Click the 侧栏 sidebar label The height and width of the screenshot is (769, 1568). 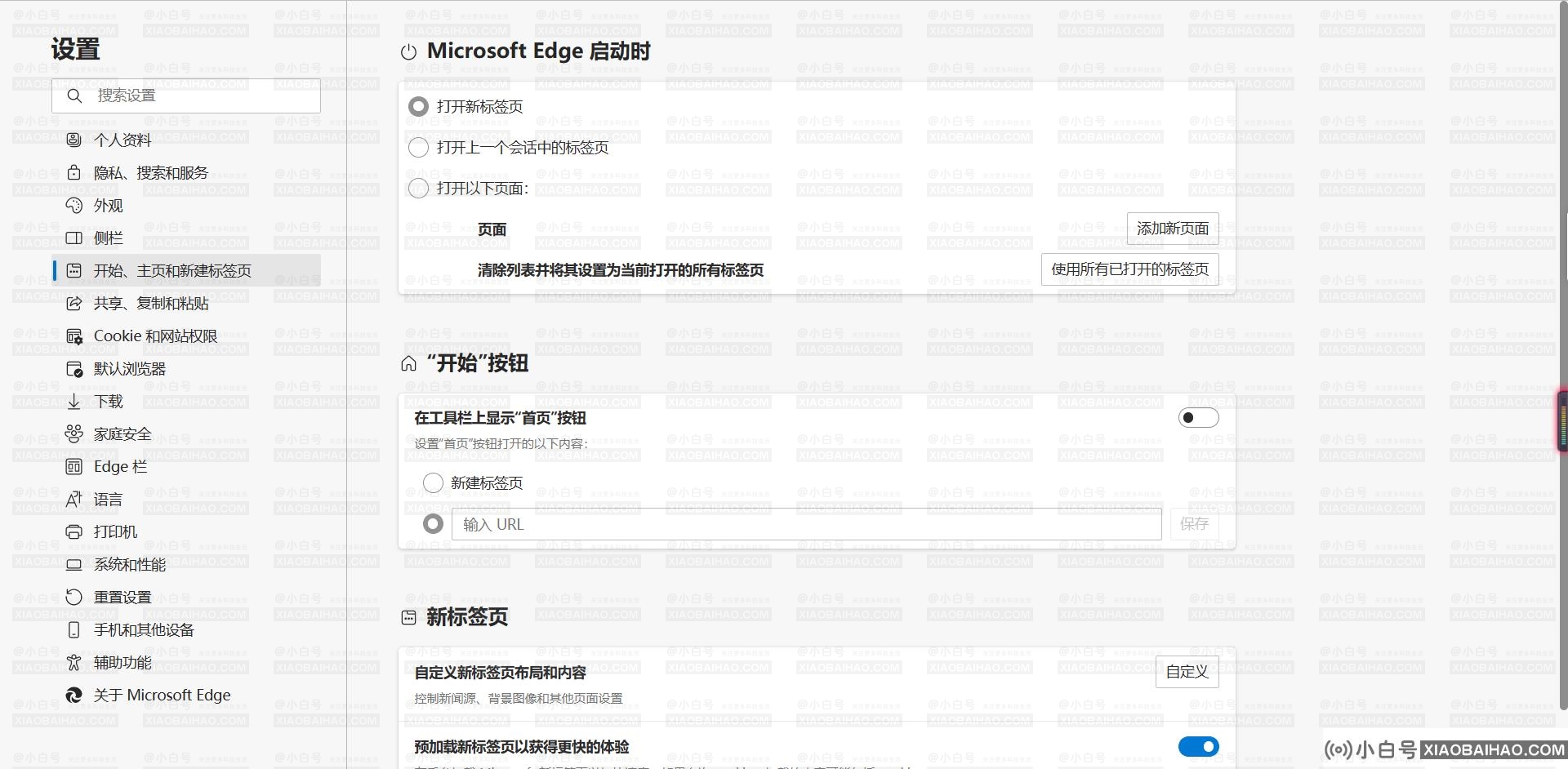108,238
